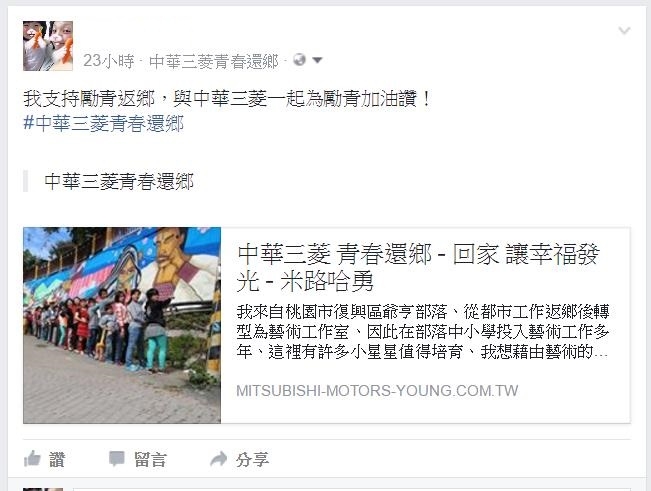The height and width of the screenshot is (491, 651).
Task: Click the 讚 like button label
Action: [57, 459]
